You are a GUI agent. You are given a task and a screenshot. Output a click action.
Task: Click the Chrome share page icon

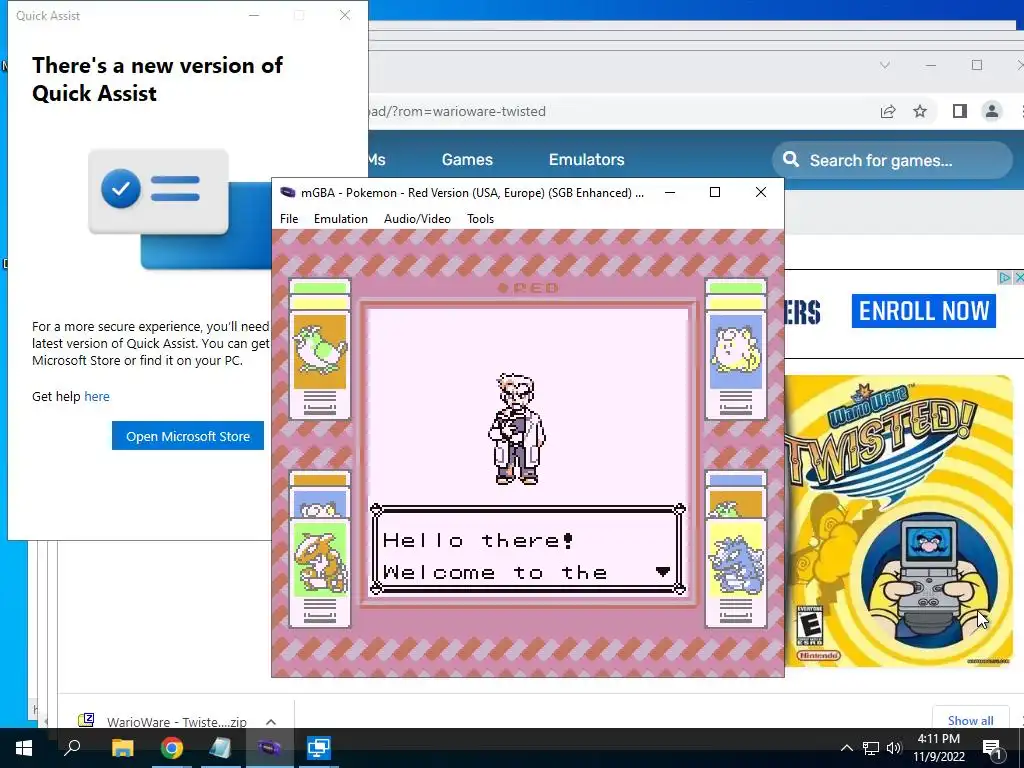888,112
